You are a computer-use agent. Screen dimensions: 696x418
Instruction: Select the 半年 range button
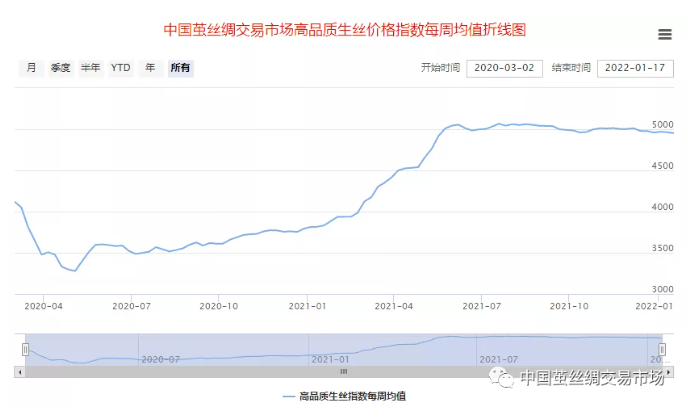point(90,68)
